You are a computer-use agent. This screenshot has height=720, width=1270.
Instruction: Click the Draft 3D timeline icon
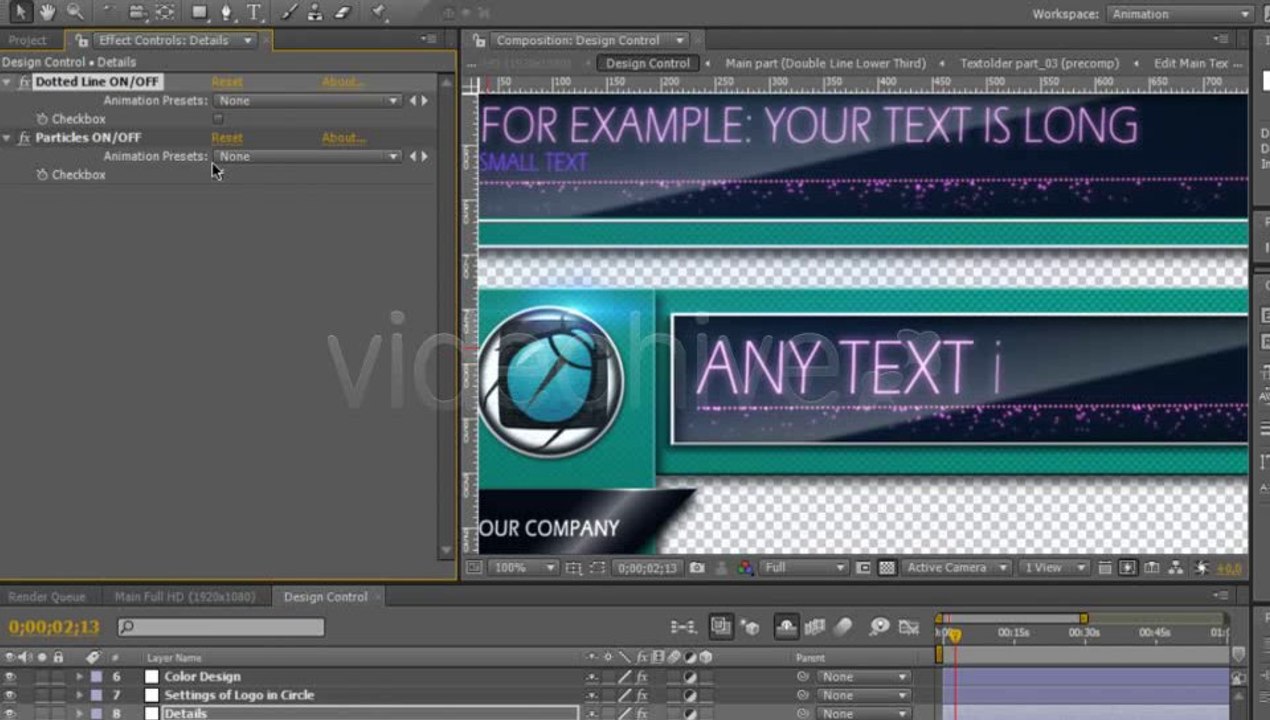click(751, 627)
